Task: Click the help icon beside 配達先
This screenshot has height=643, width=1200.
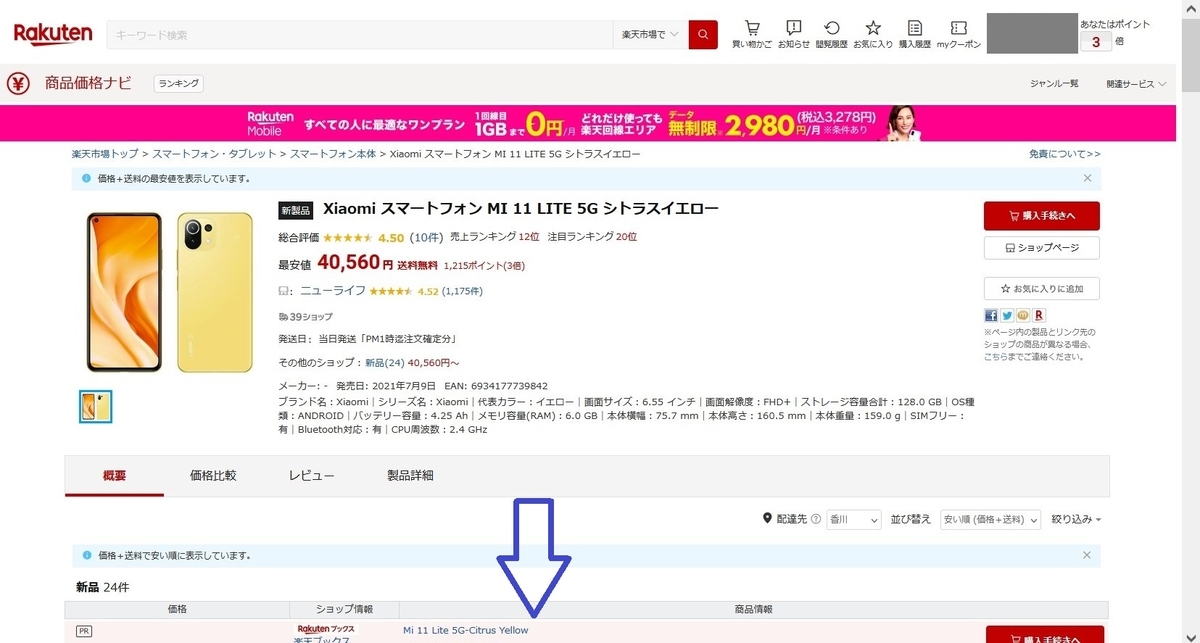Action: (816, 519)
